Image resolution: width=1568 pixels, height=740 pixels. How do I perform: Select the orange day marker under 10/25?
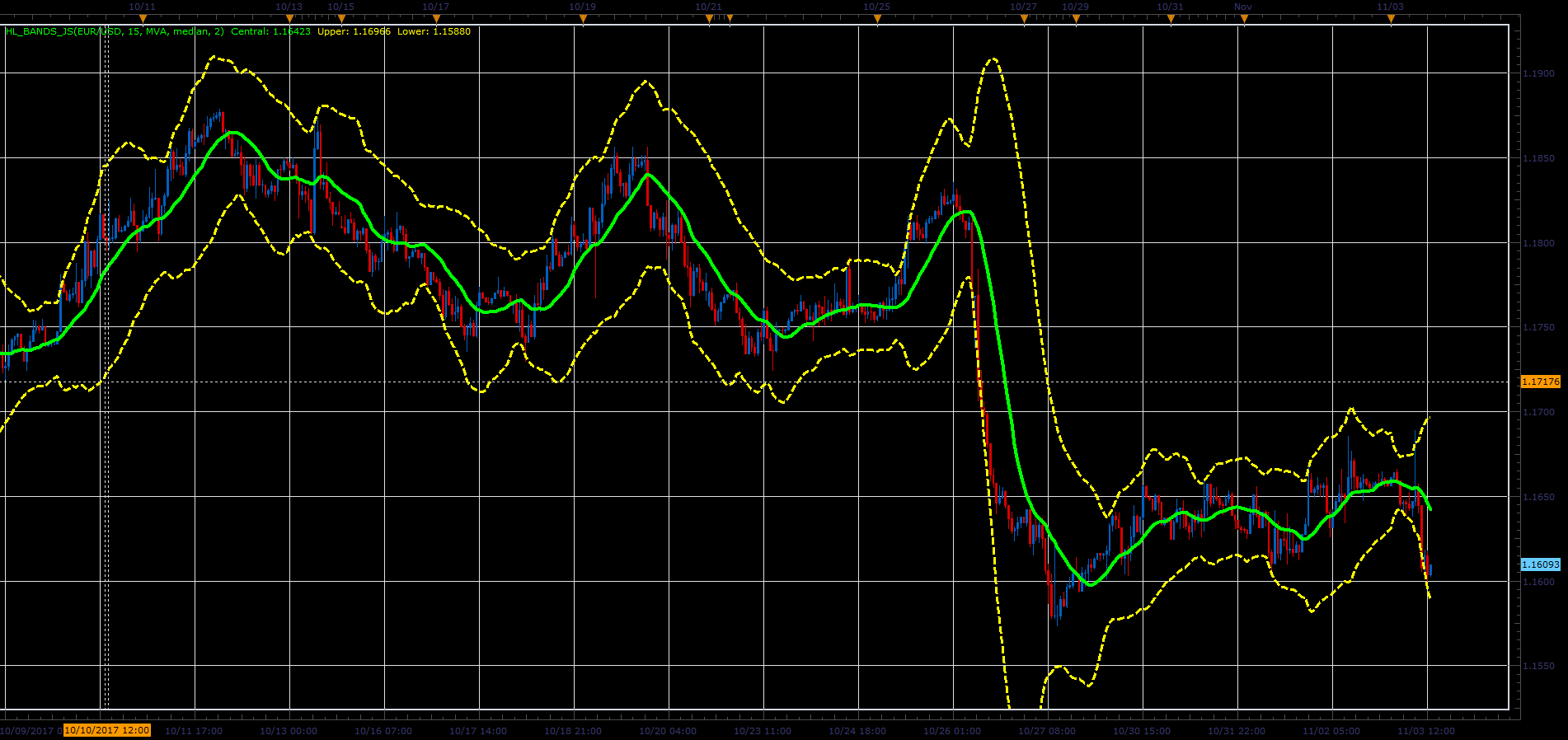tap(877, 18)
